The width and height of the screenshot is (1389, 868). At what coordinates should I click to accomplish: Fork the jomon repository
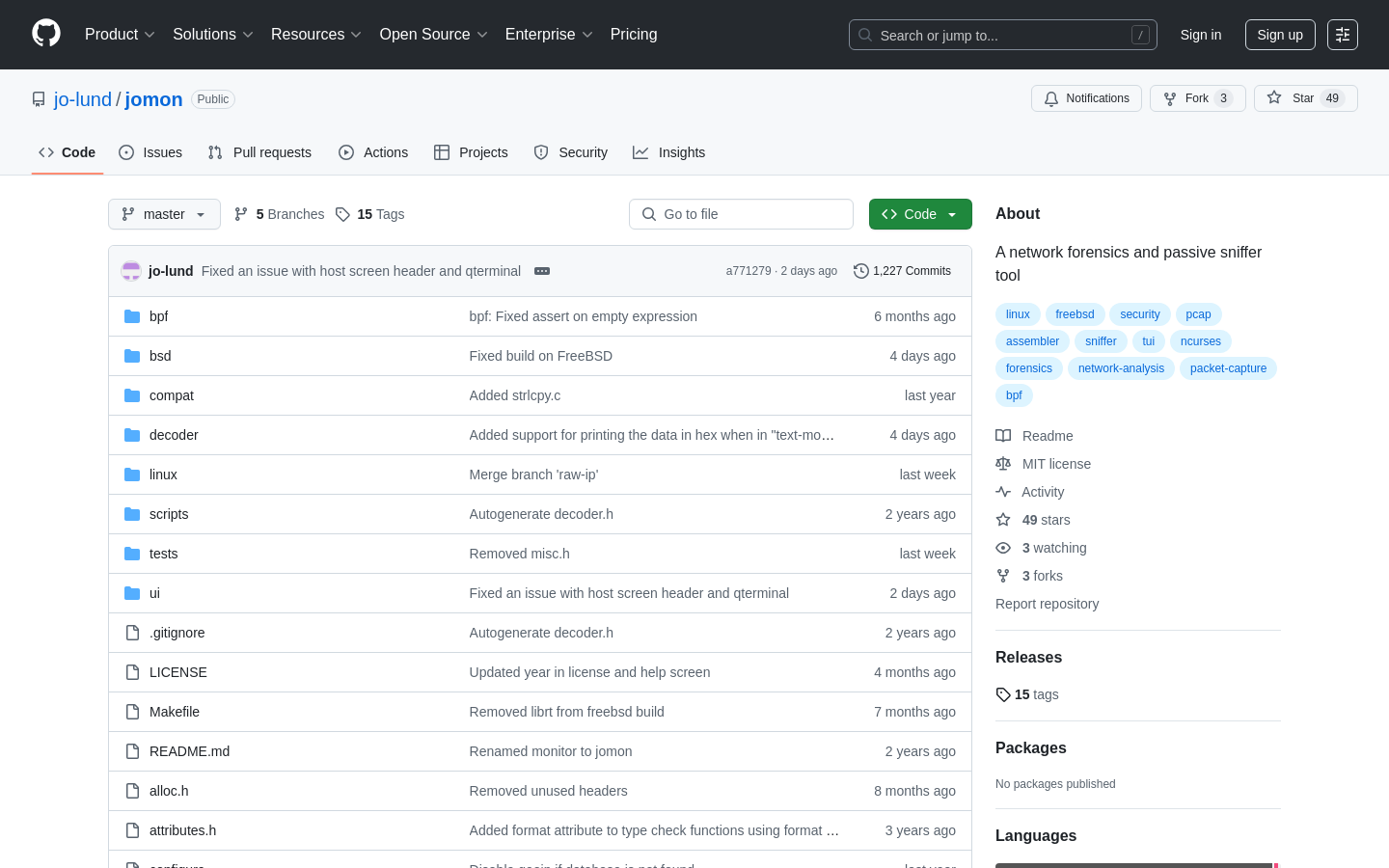(x=1197, y=98)
